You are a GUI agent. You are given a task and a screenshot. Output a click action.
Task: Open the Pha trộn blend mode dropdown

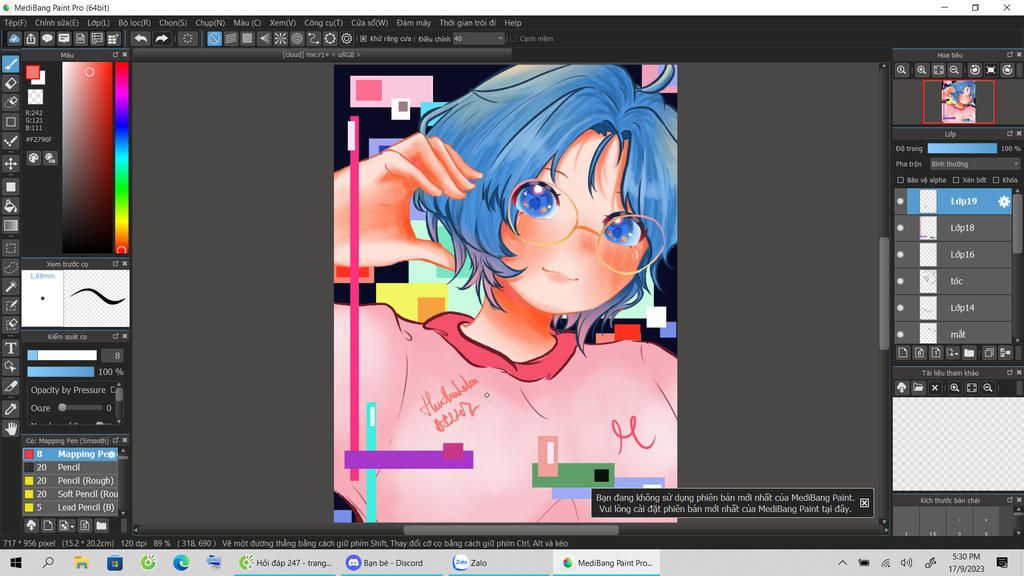click(x=974, y=164)
